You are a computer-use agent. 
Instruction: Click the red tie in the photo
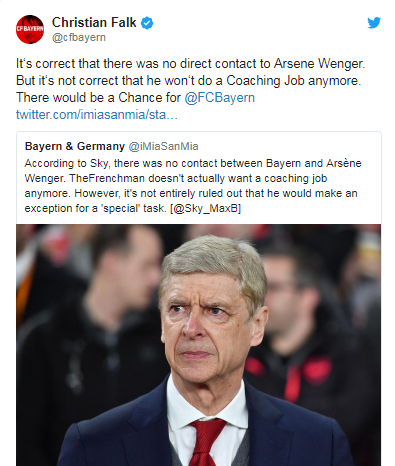pos(206,442)
